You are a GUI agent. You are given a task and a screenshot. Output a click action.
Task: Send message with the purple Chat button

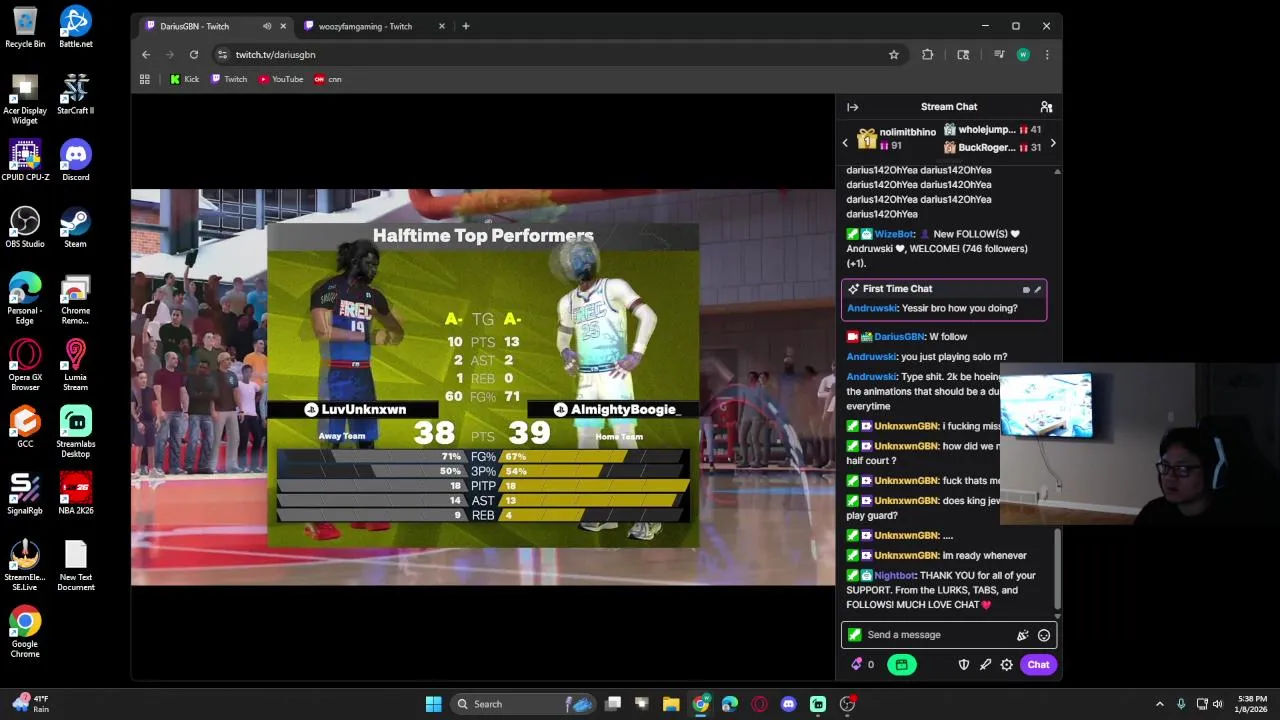pos(1038,664)
